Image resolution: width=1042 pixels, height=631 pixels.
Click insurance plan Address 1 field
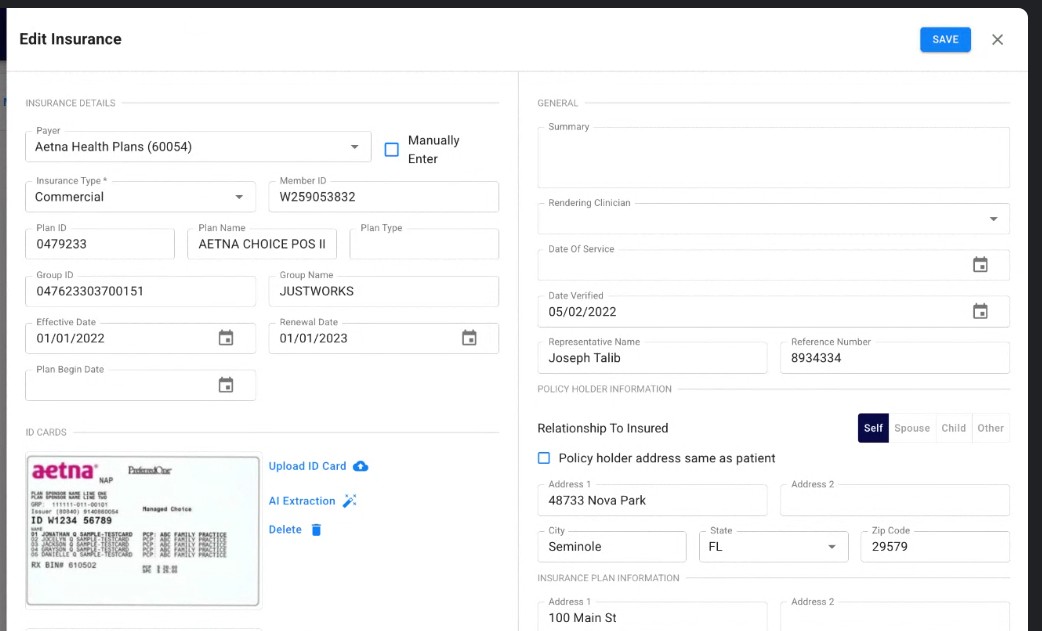652,617
